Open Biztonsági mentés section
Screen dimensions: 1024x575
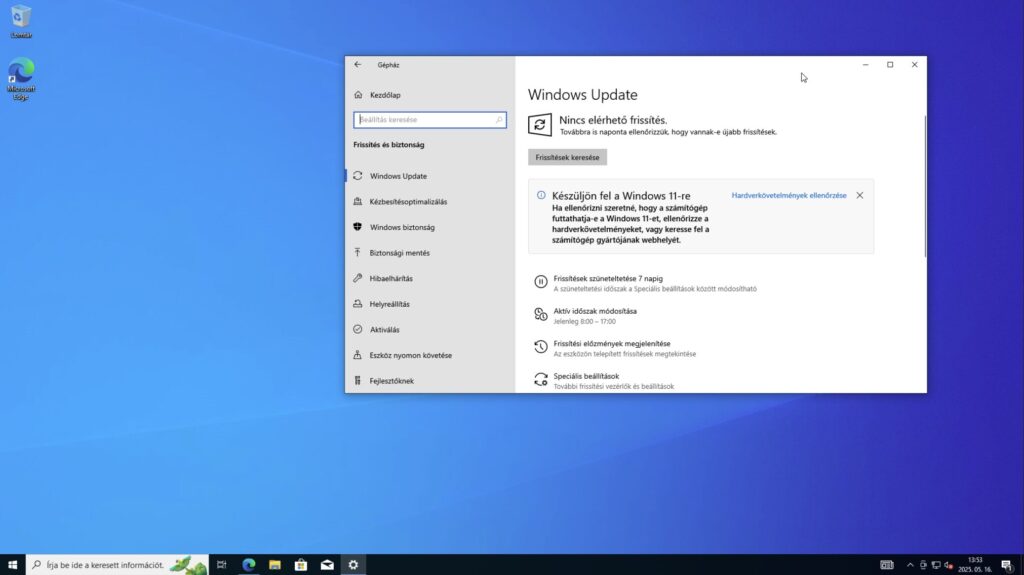tap(399, 252)
